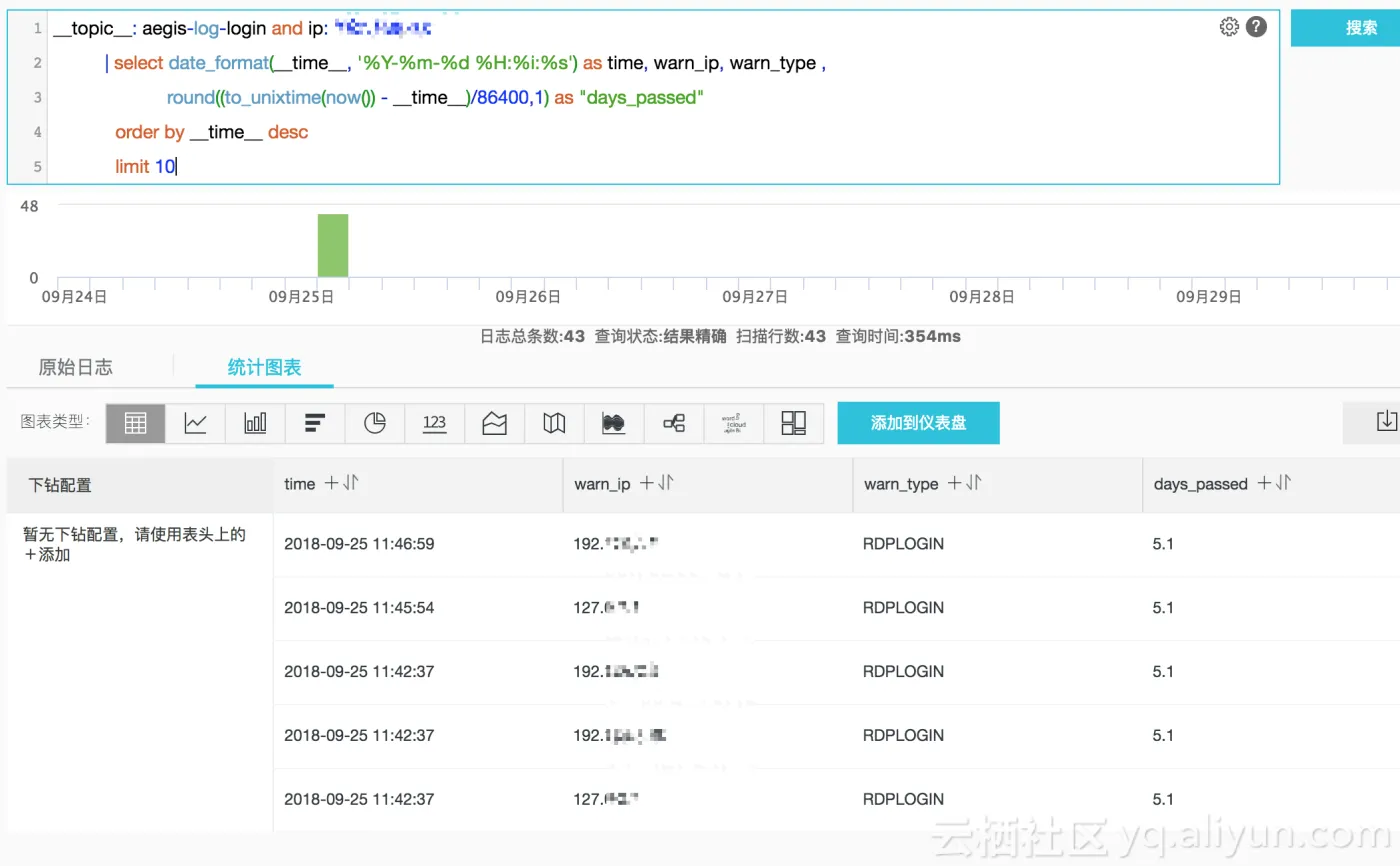The width and height of the screenshot is (1400, 866).
Task: Open the help question mark icon
Action: pyautogui.click(x=1256, y=27)
